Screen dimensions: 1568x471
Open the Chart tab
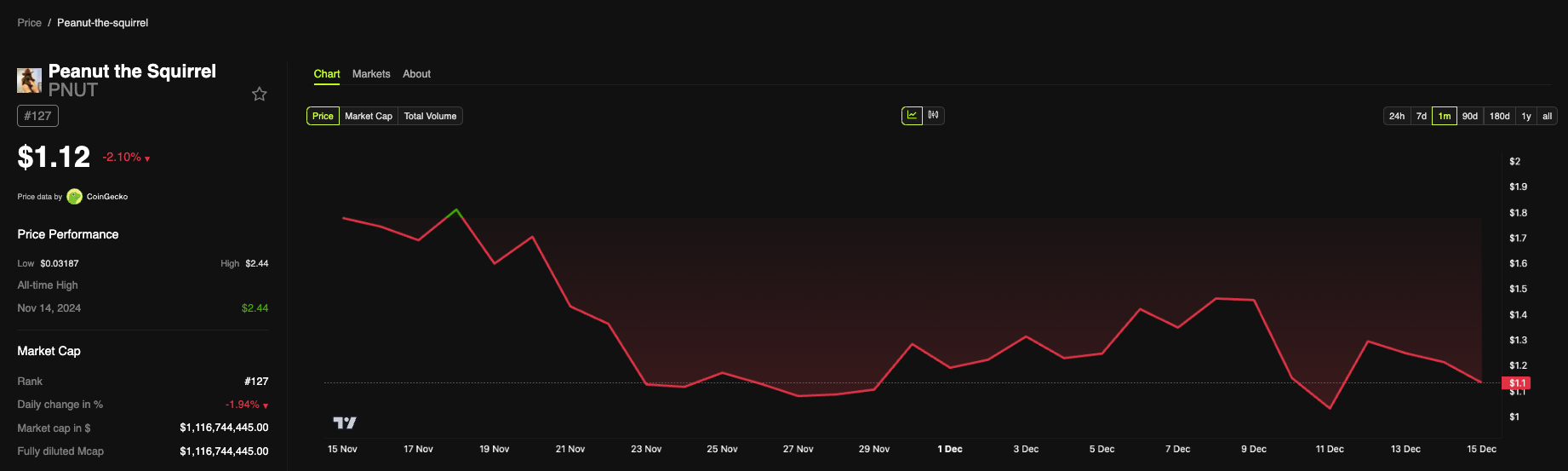click(327, 74)
